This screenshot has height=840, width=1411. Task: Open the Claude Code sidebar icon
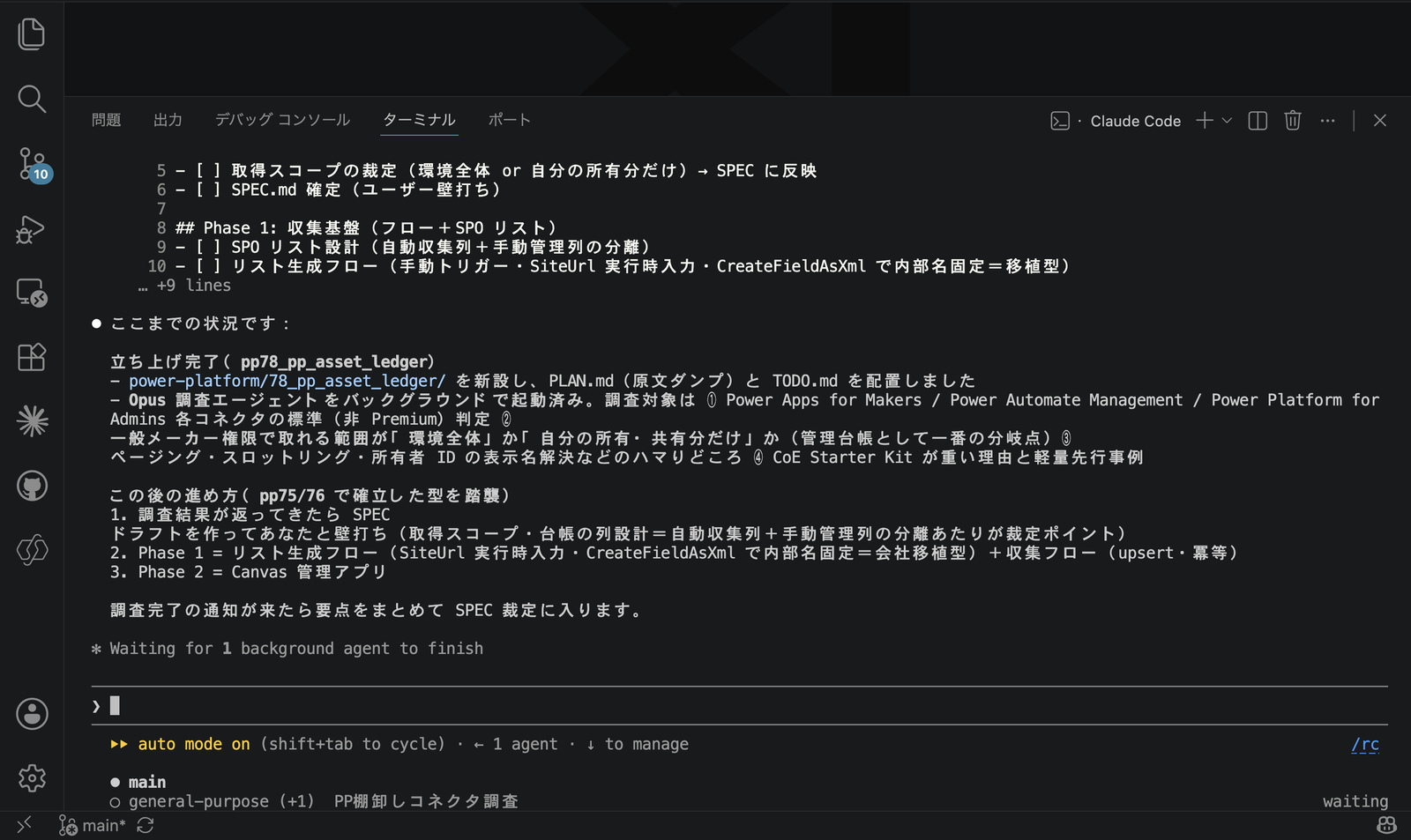[32, 421]
